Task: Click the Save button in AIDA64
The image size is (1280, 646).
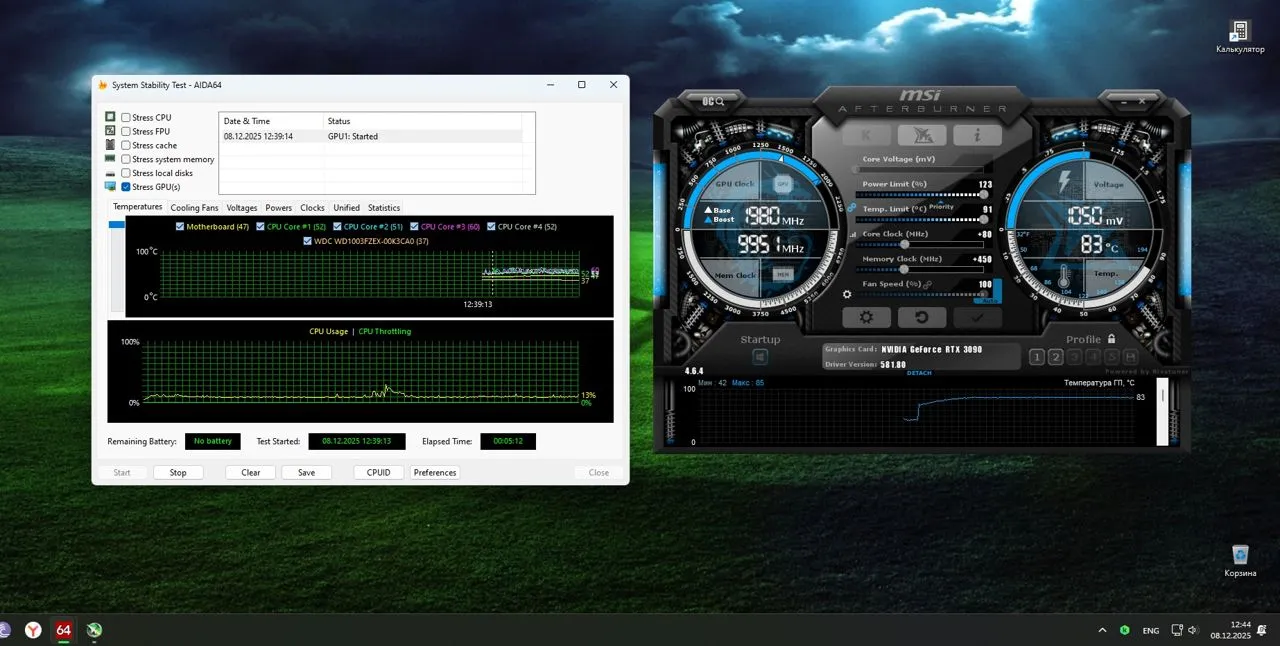Action: tap(306, 473)
